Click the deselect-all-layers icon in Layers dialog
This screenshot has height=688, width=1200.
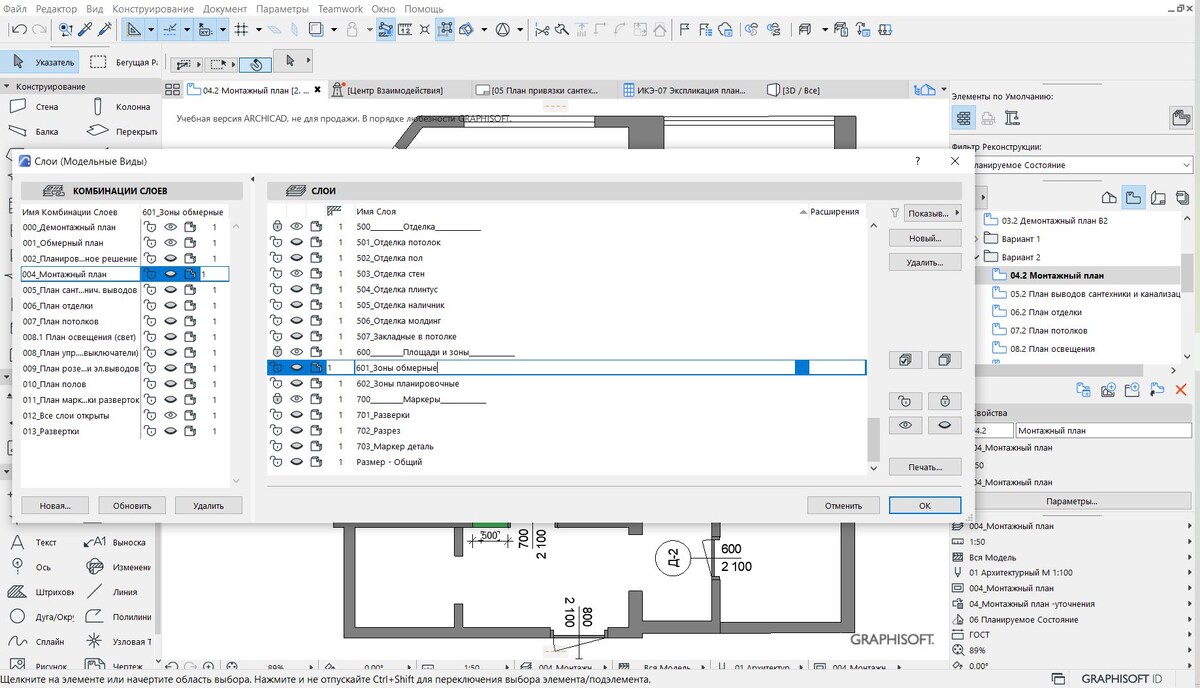point(944,360)
